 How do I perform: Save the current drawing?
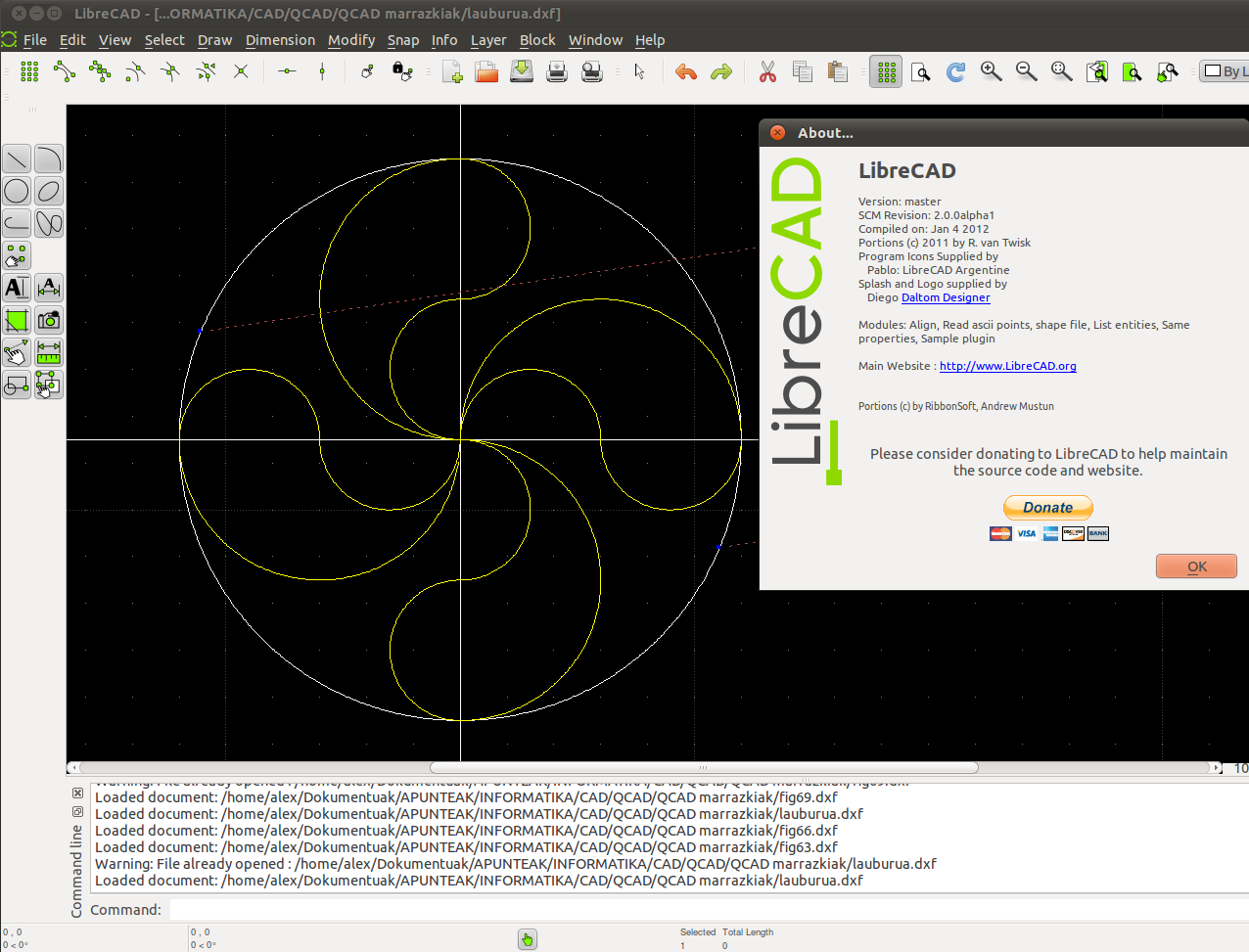[522, 71]
